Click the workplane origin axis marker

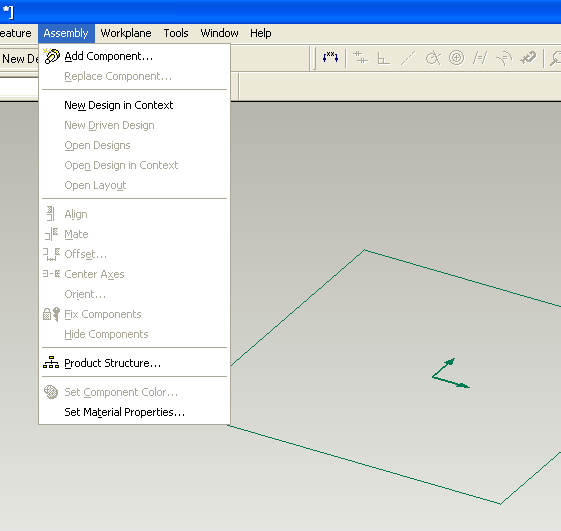[x=450, y=373]
